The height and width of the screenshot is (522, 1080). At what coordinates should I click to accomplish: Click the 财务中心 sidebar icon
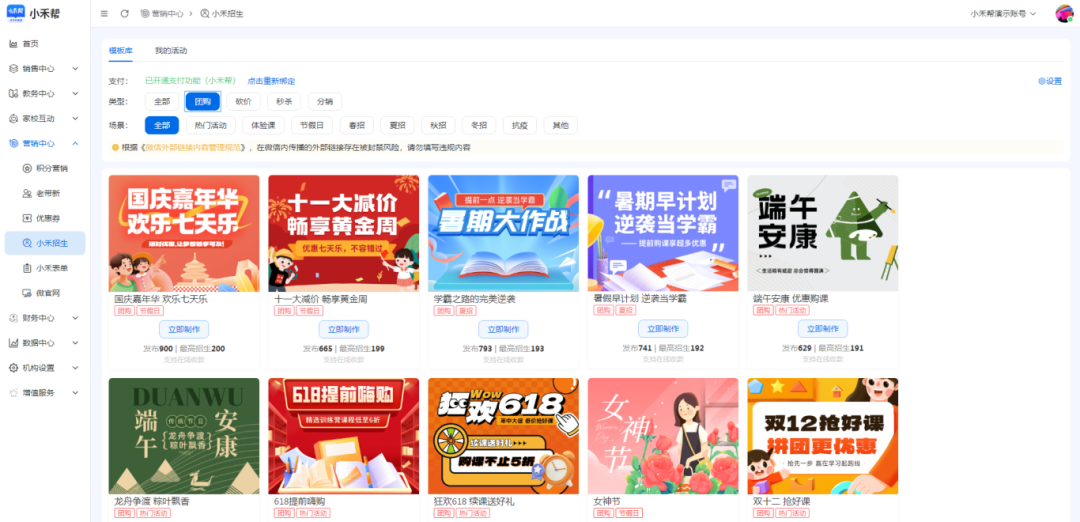pyautogui.click(x=13, y=318)
